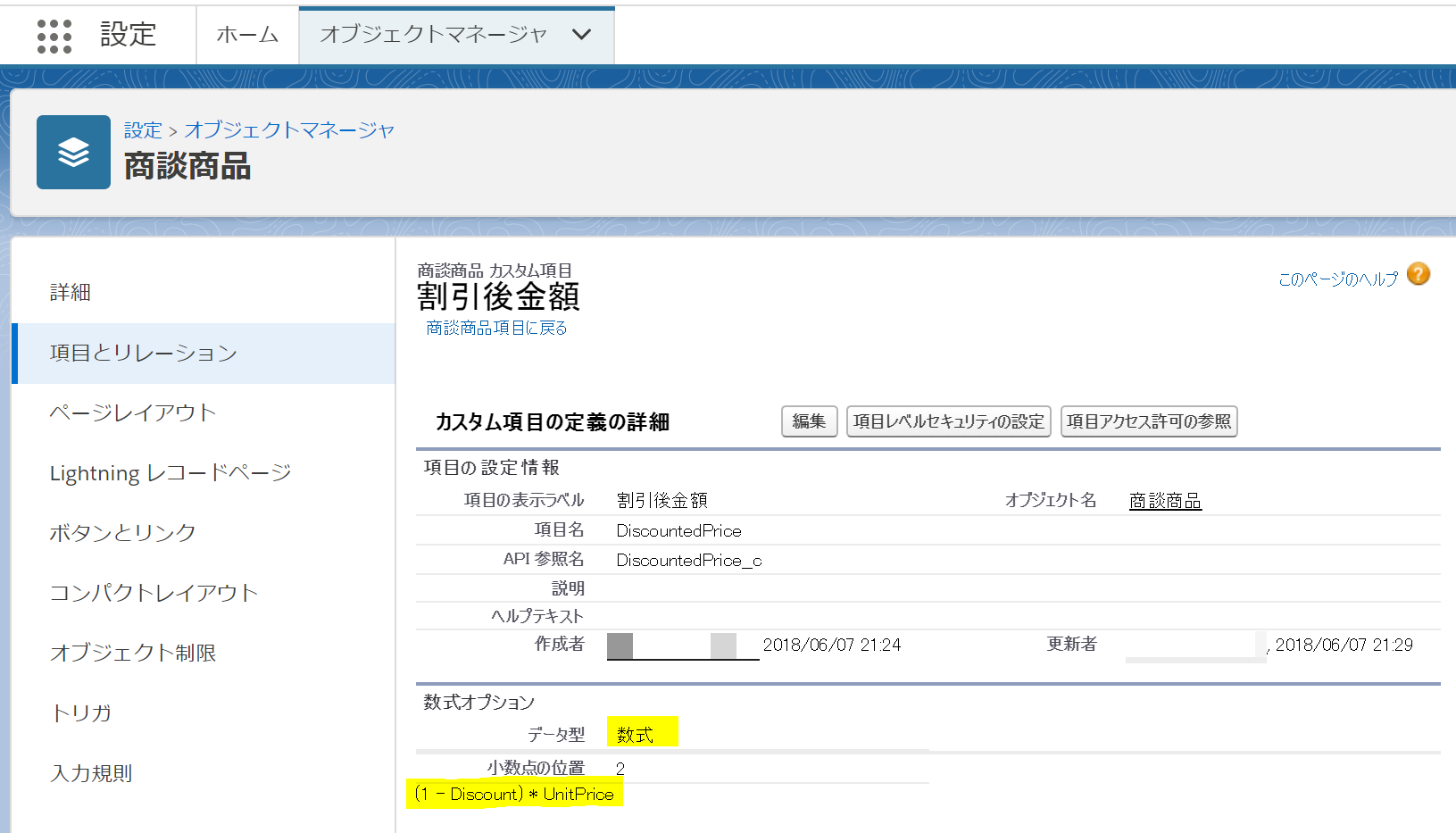Viewport: 1456px width, 833px height.
Task: Open 項目とリレーション in the sidebar
Action: (143, 352)
